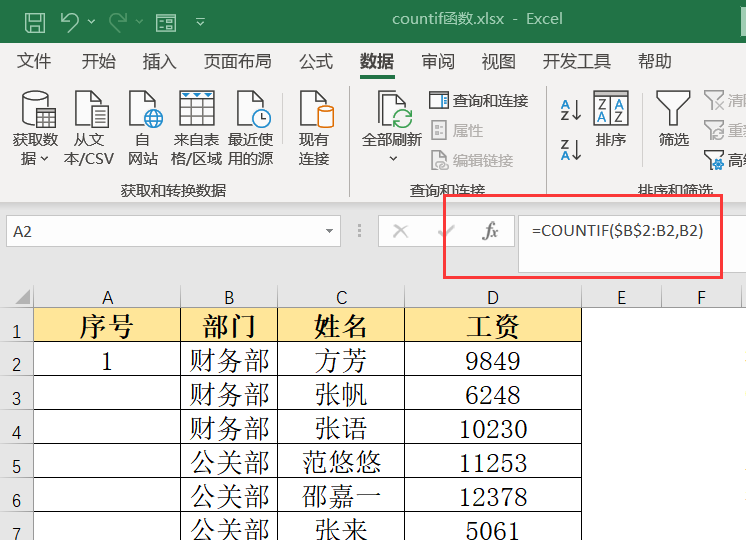746x540 pixels.
Task: Click the salary cell 12378
Action: click(x=493, y=495)
